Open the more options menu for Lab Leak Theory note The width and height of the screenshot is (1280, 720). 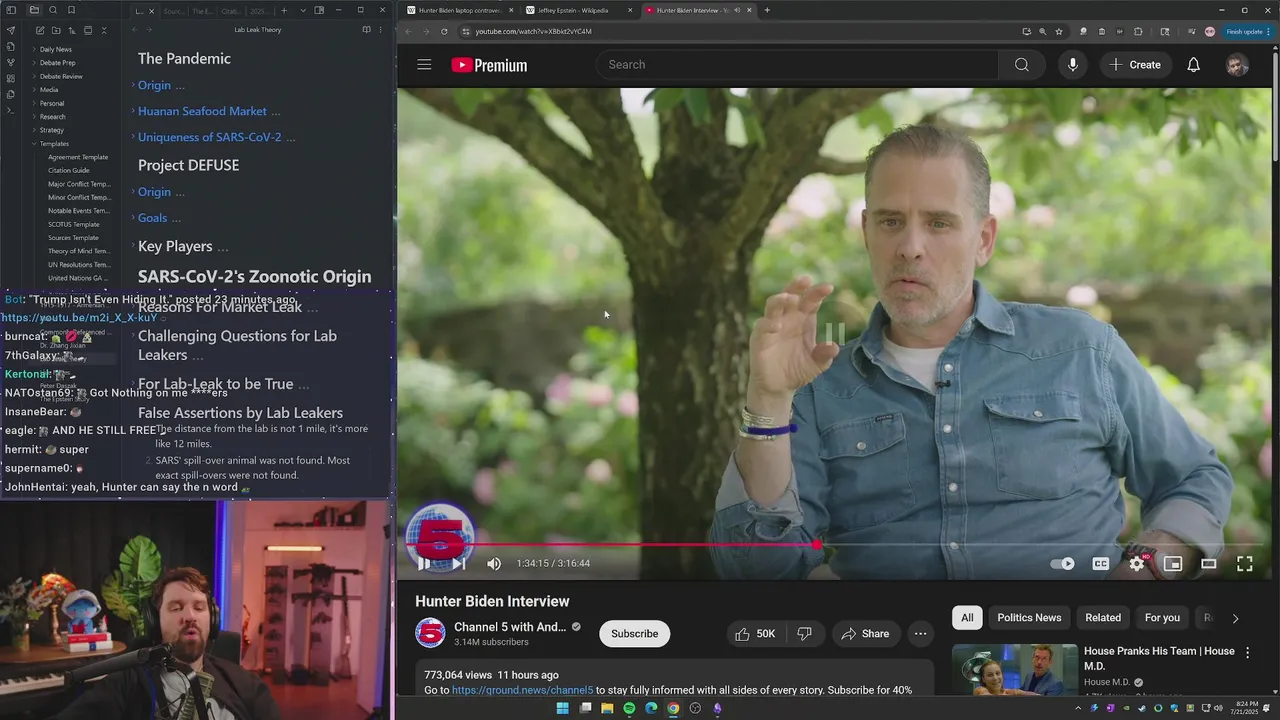pos(380,30)
